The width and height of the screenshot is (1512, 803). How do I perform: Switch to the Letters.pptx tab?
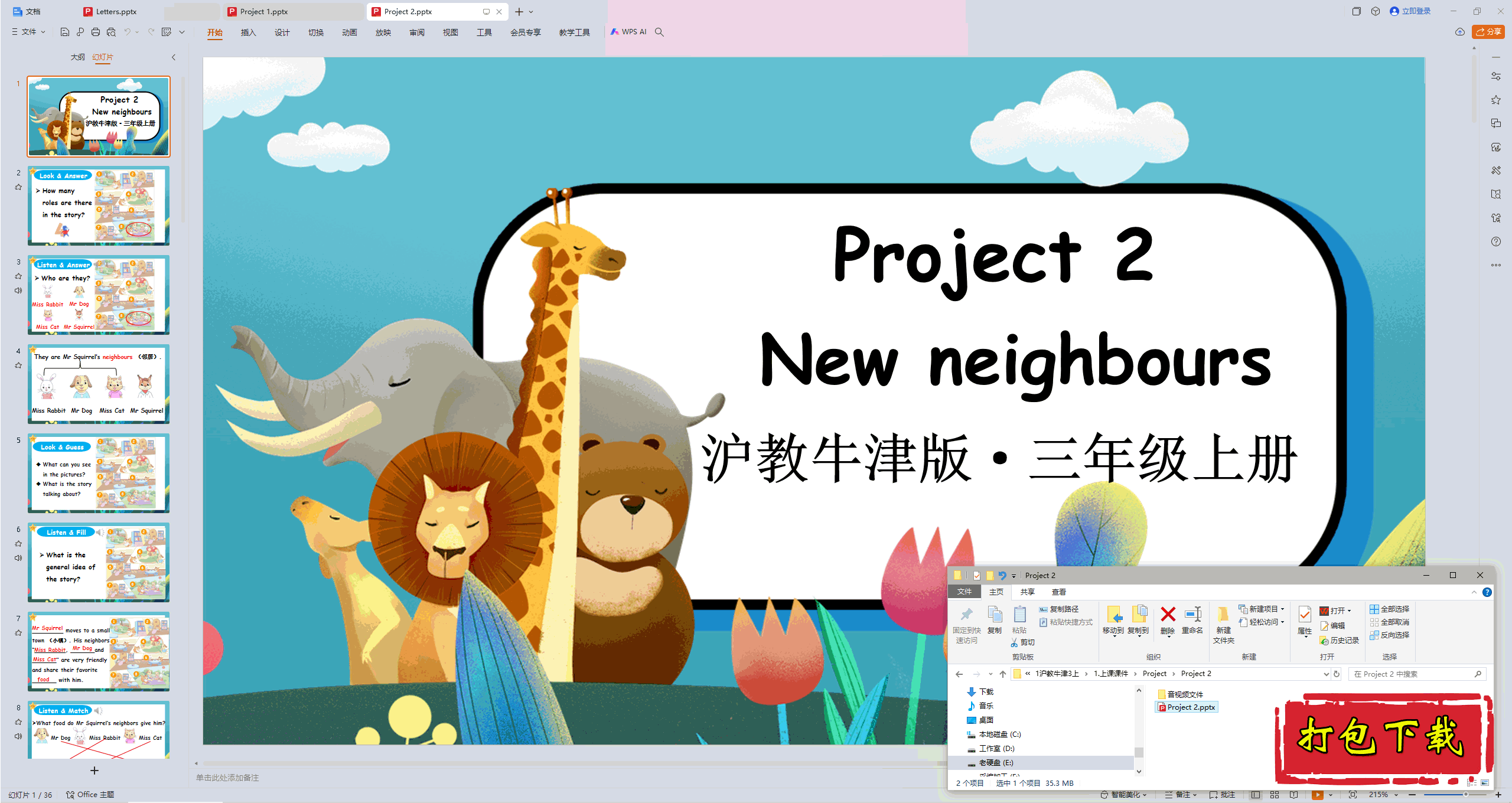click(x=116, y=11)
